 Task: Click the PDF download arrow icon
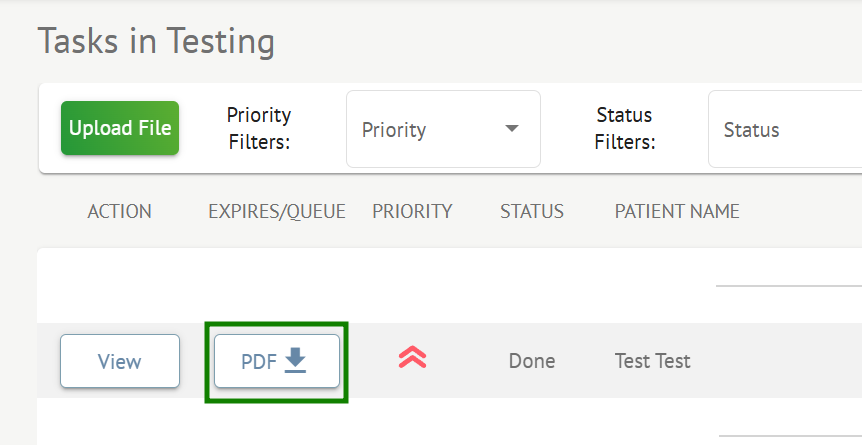[x=295, y=360]
